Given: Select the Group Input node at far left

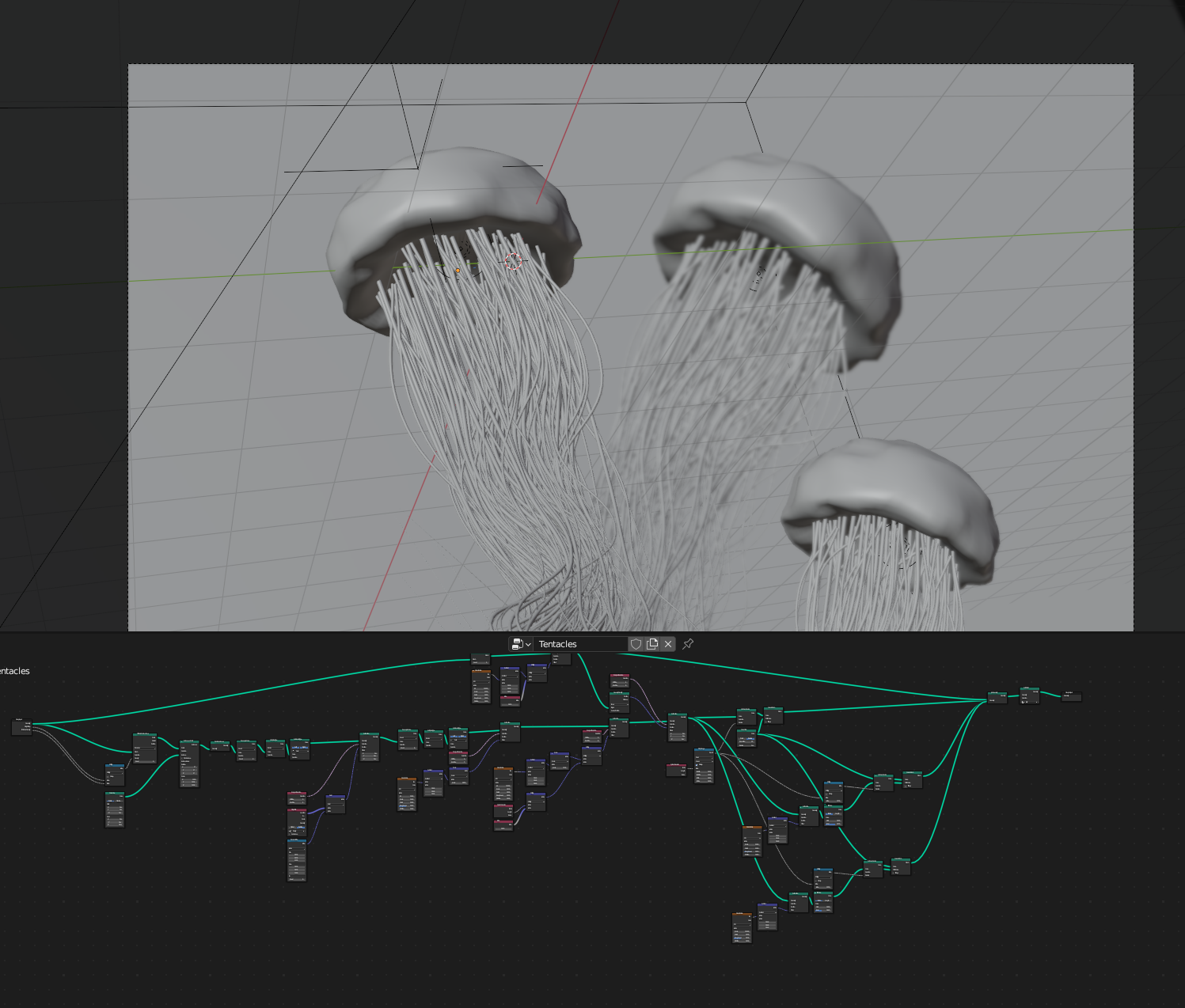Looking at the screenshot, I should [21, 726].
